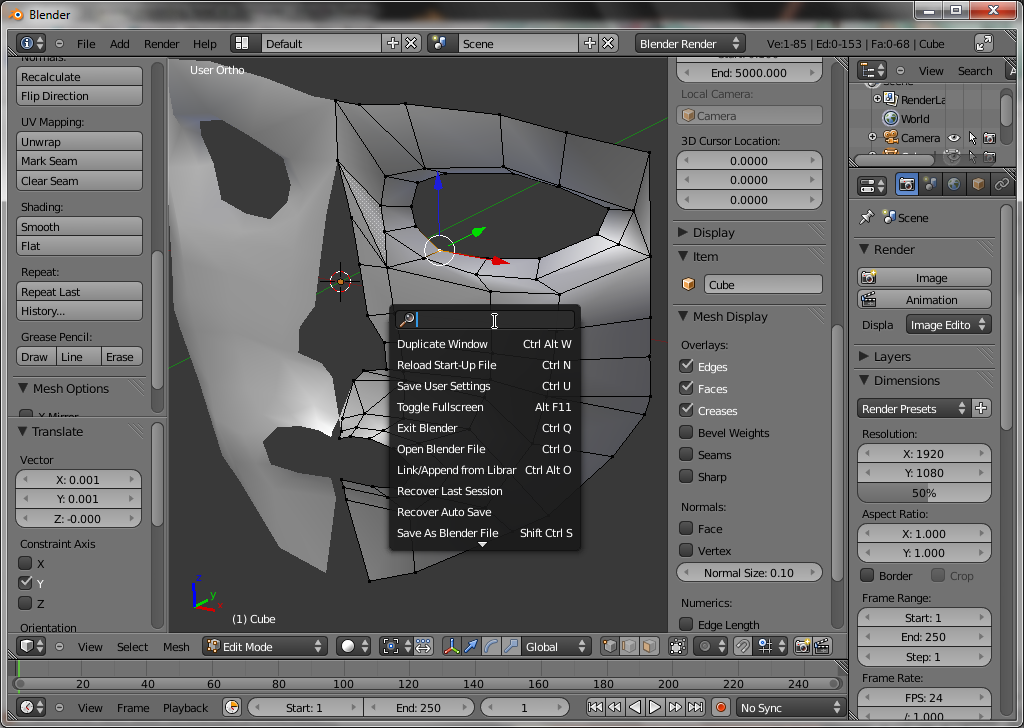Toggle the 3D manipulator axes icon
The width and height of the screenshot is (1024, 728).
pos(451,646)
